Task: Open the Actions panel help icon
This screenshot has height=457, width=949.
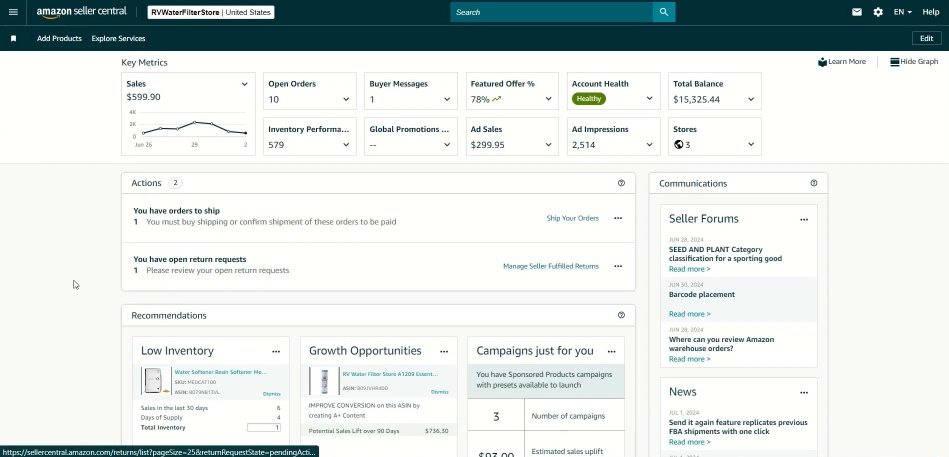Action: (x=621, y=183)
